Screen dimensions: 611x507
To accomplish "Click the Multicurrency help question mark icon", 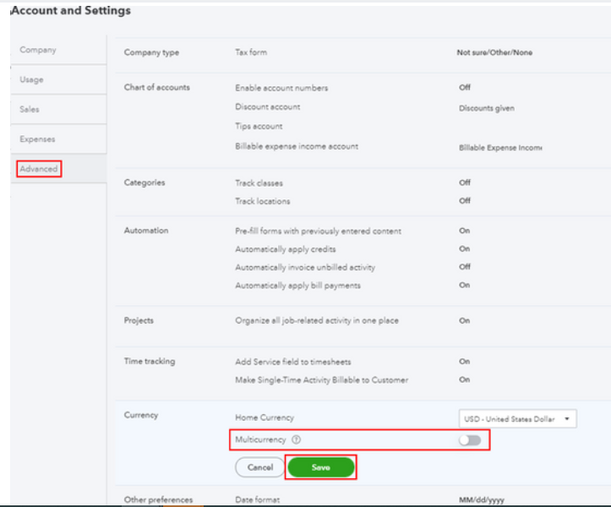I will pos(297,440).
